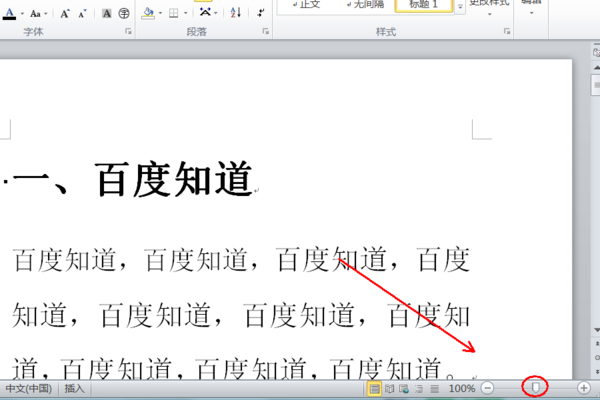Click the 样式 group label
Screen dimensions: 600x400
pos(386,32)
